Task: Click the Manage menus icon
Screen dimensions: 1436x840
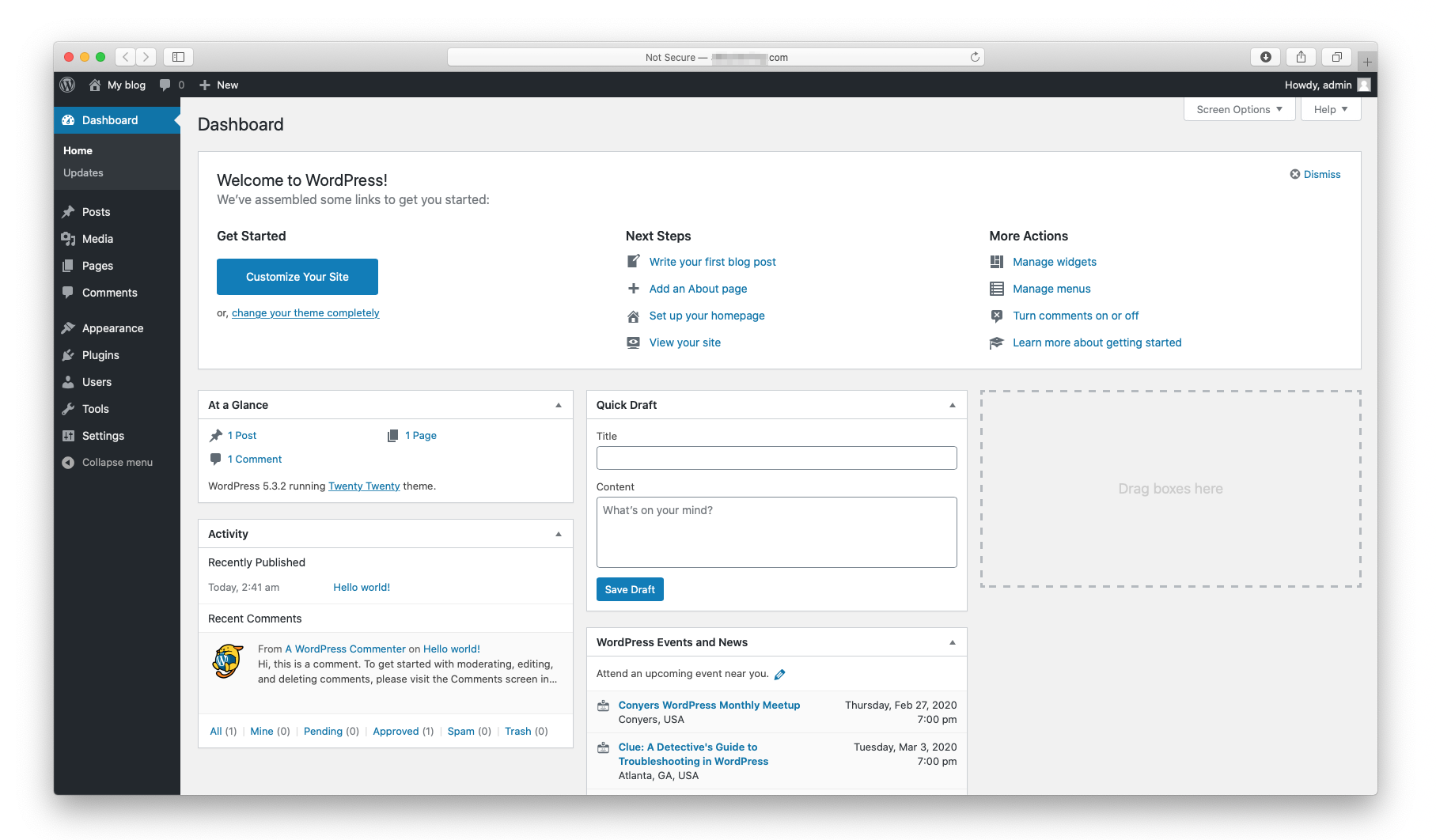Action: point(997,289)
